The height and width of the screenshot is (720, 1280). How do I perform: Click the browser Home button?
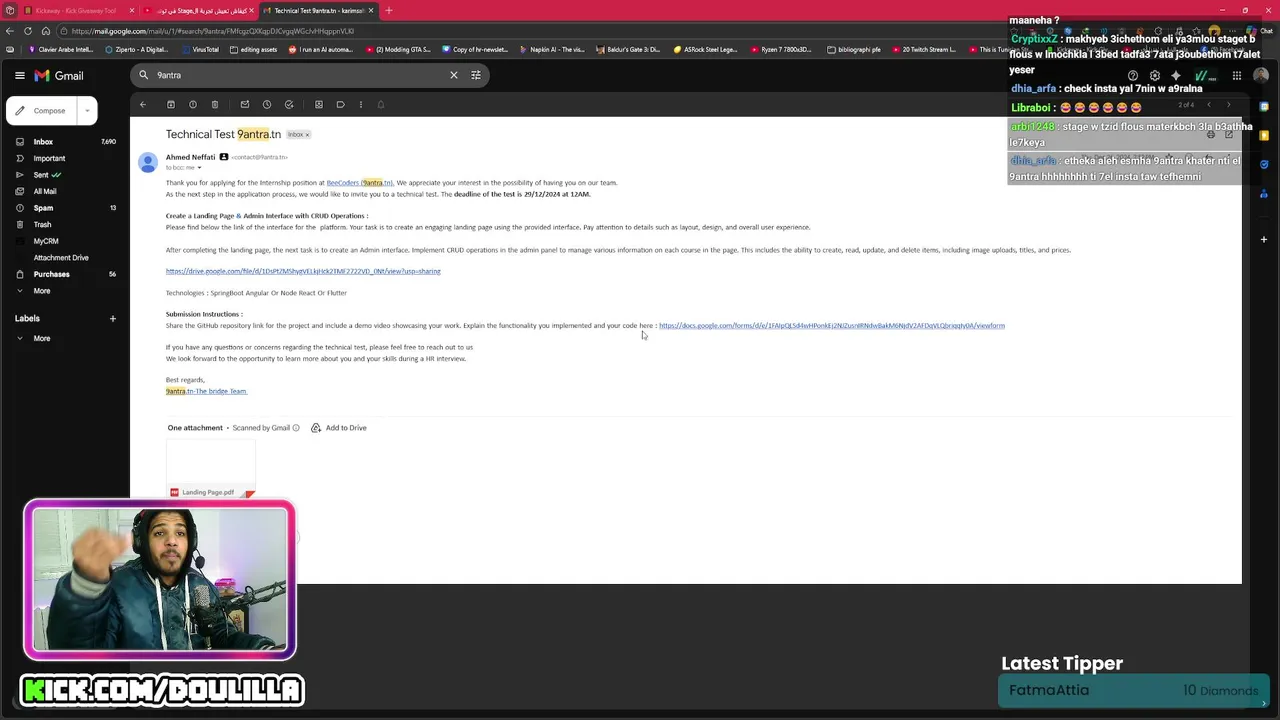pyautogui.click(x=46, y=31)
